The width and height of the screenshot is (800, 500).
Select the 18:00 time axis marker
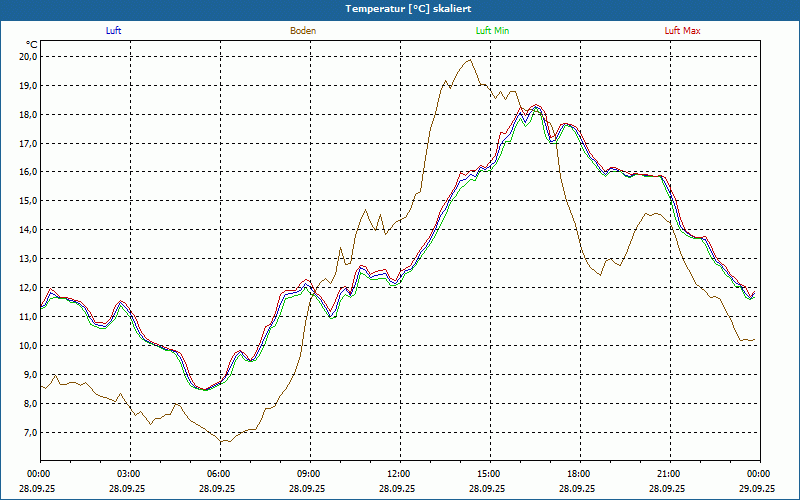coord(578,474)
